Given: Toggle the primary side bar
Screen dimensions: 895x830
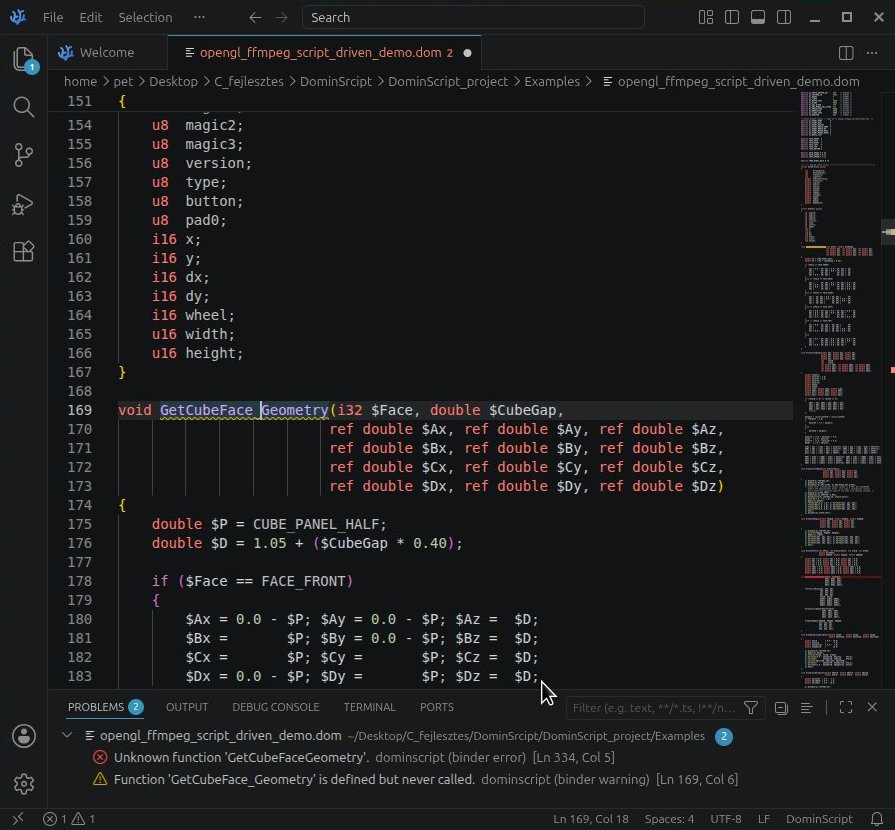Looking at the screenshot, I should pos(732,18).
